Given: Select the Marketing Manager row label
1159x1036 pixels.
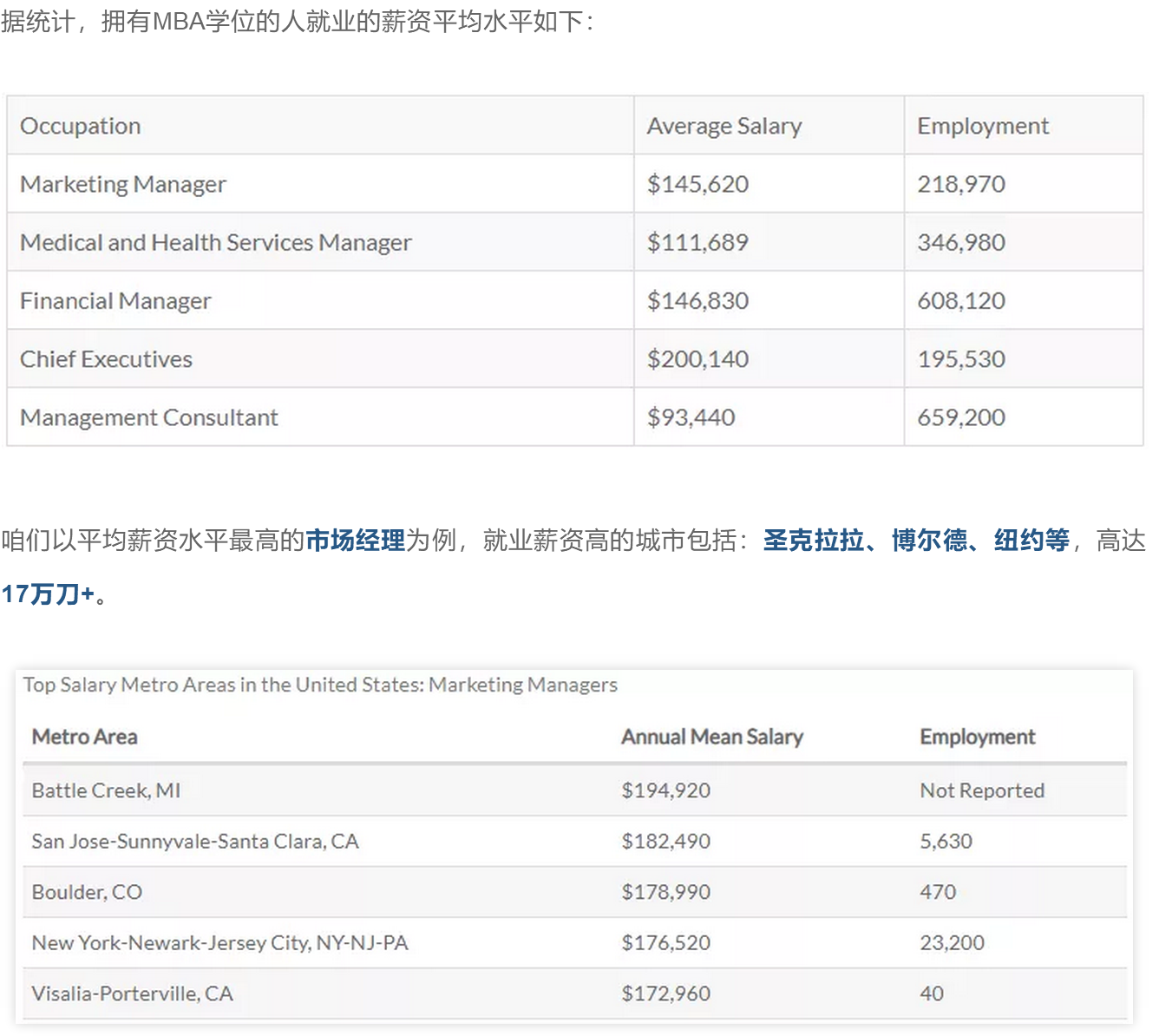Looking at the screenshot, I should pos(123,184).
